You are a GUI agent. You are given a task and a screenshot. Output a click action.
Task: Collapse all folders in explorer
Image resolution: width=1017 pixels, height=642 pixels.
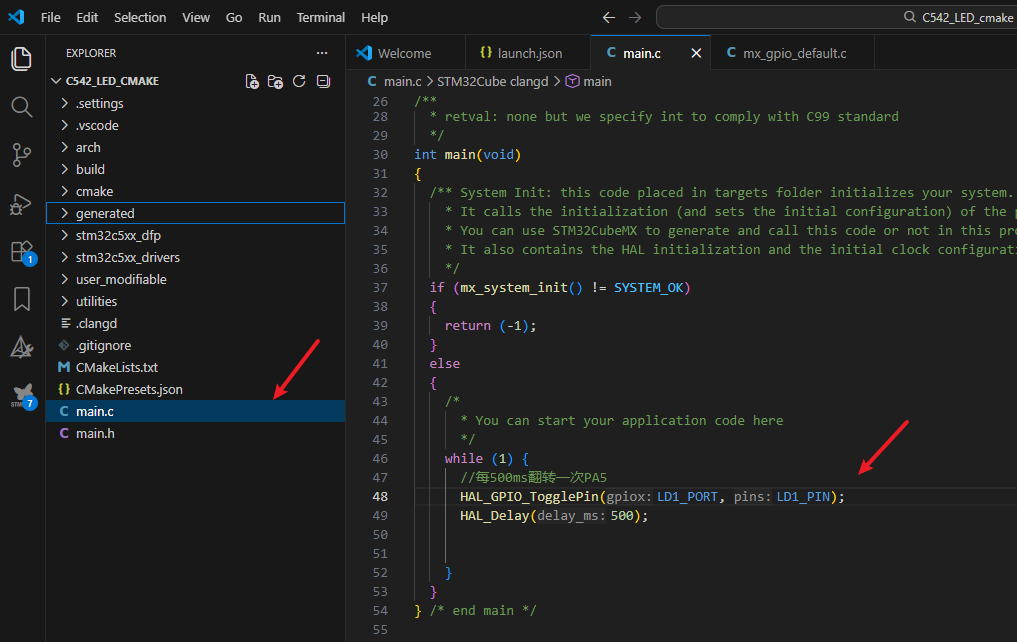[323, 81]
